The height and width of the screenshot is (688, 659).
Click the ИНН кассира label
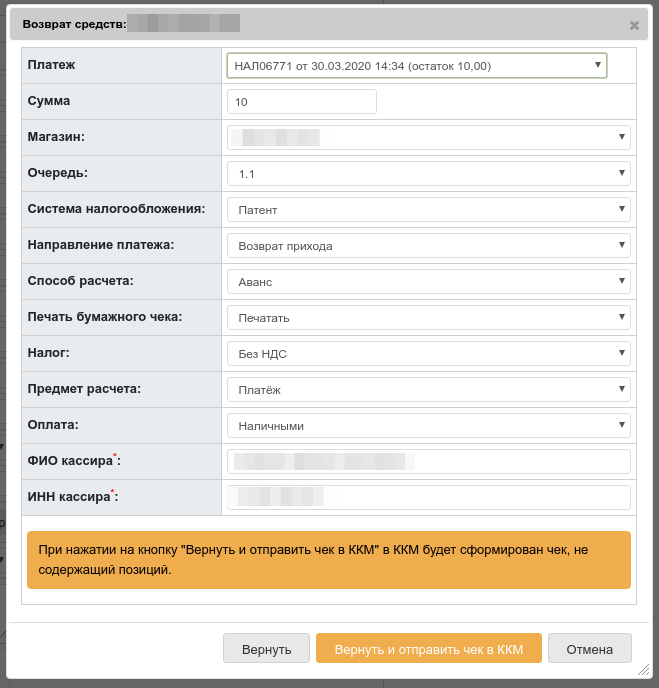point(73,497)
